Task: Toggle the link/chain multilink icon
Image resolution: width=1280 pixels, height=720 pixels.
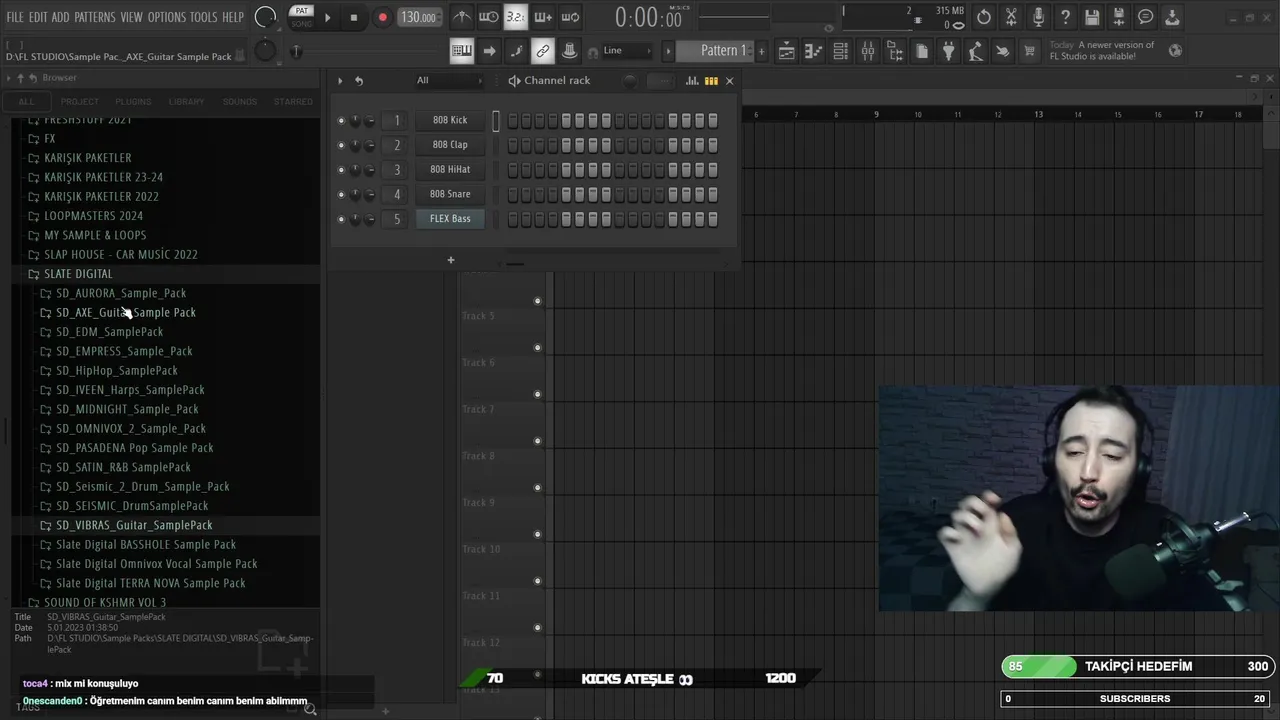Action: (x=543, y=51)
